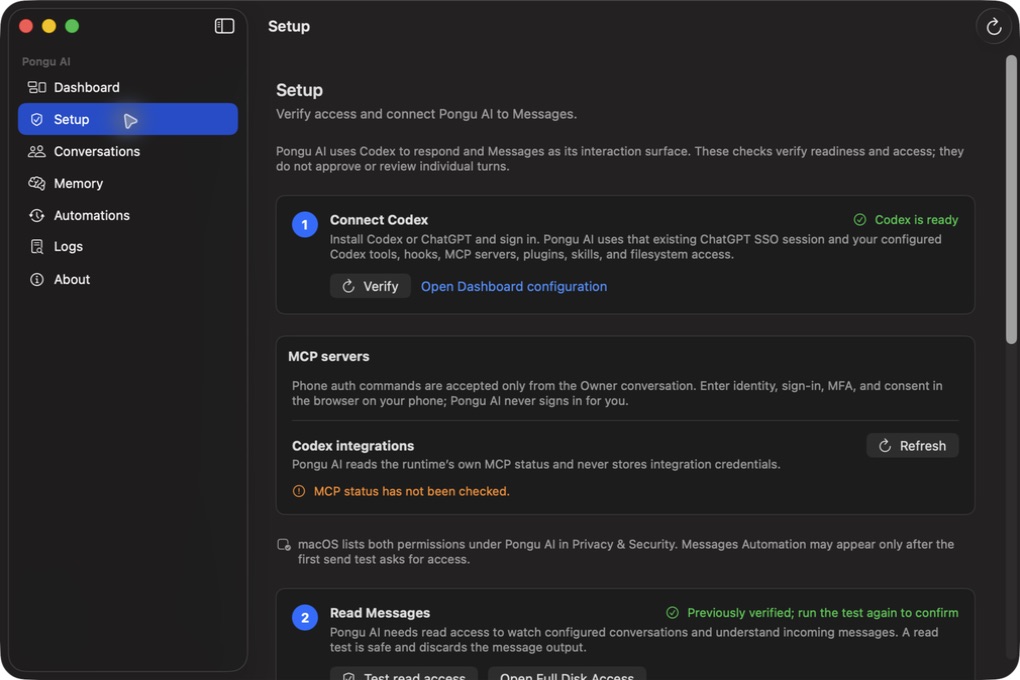
Task: Click the Connect Codex heading
Action: click(379, 220)
